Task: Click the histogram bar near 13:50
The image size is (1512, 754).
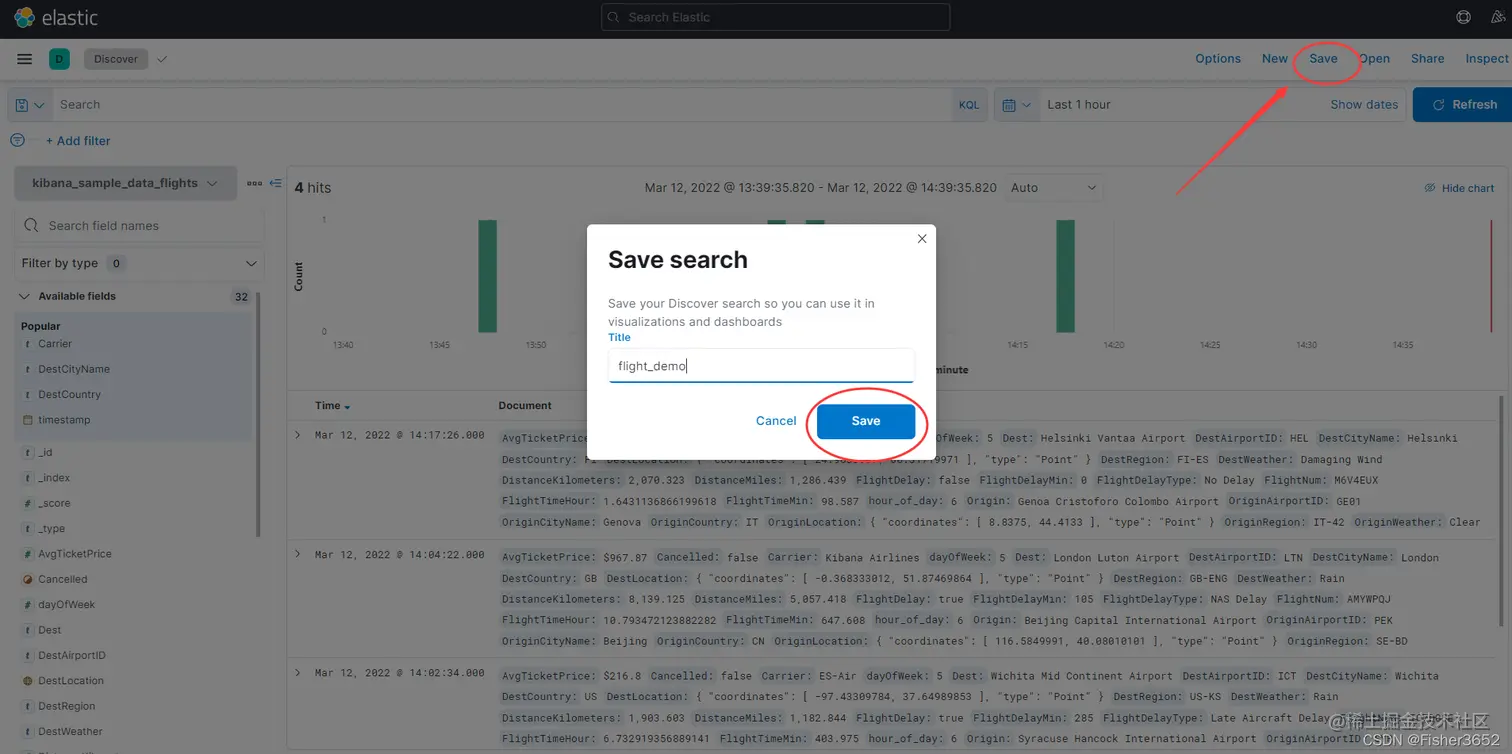Action: coord(487,276)
